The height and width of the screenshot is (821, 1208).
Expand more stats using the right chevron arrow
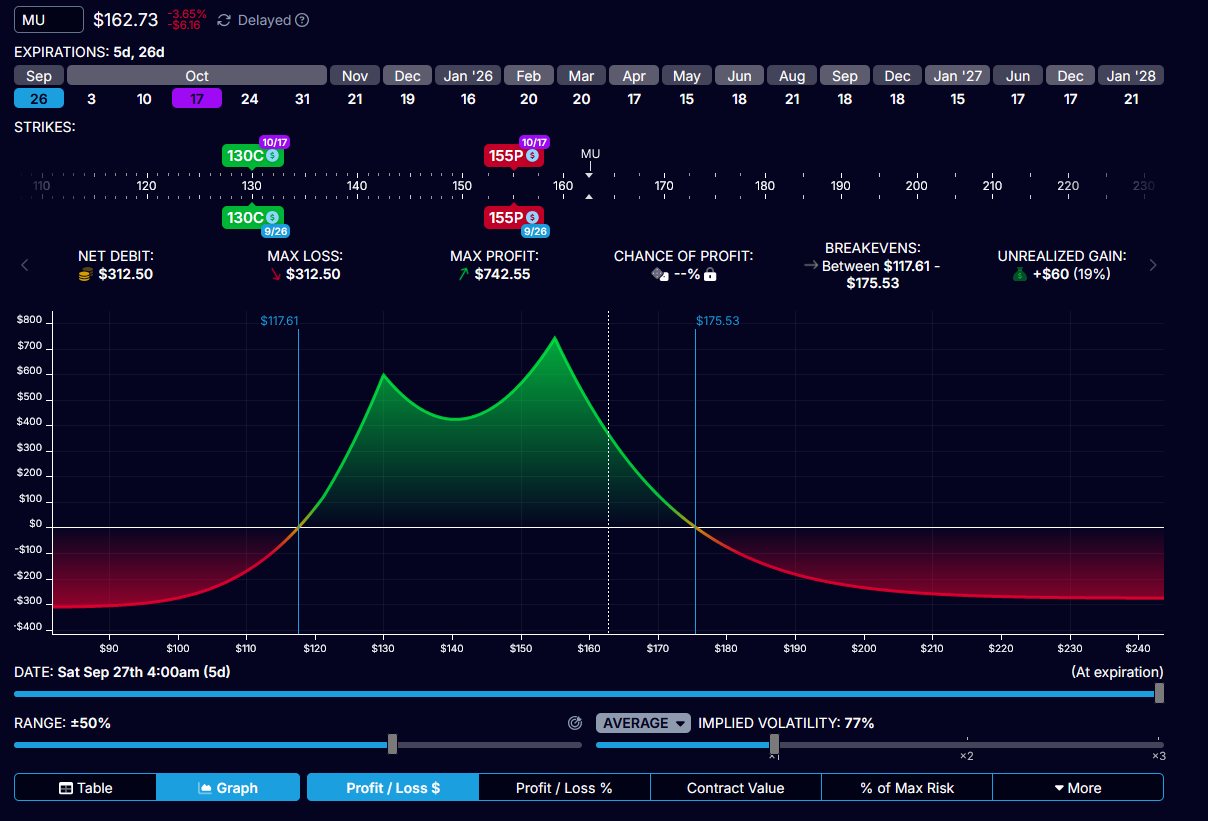click(x=1152, y=265)
